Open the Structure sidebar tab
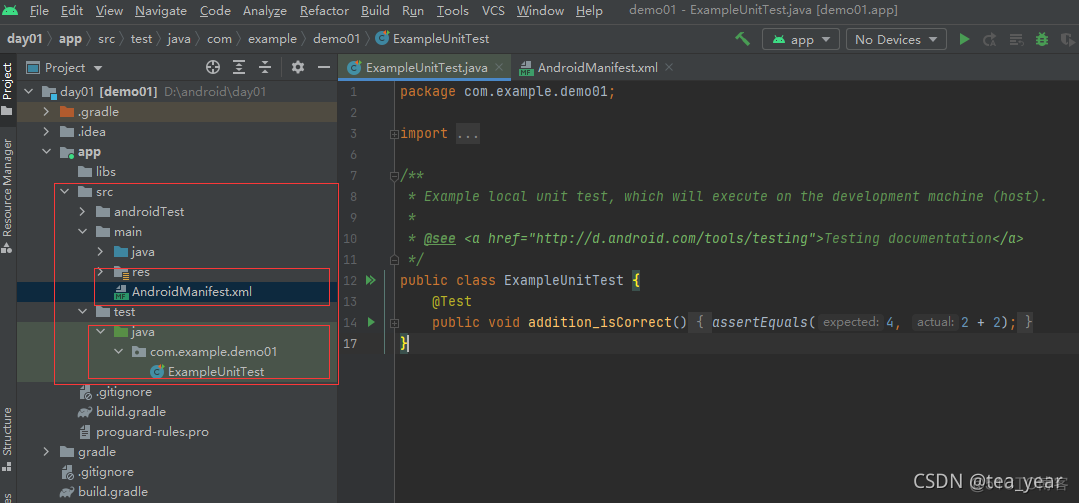The height and width of the screenshot is (503, 1079). pyautogui.click(x=7, y=438)
